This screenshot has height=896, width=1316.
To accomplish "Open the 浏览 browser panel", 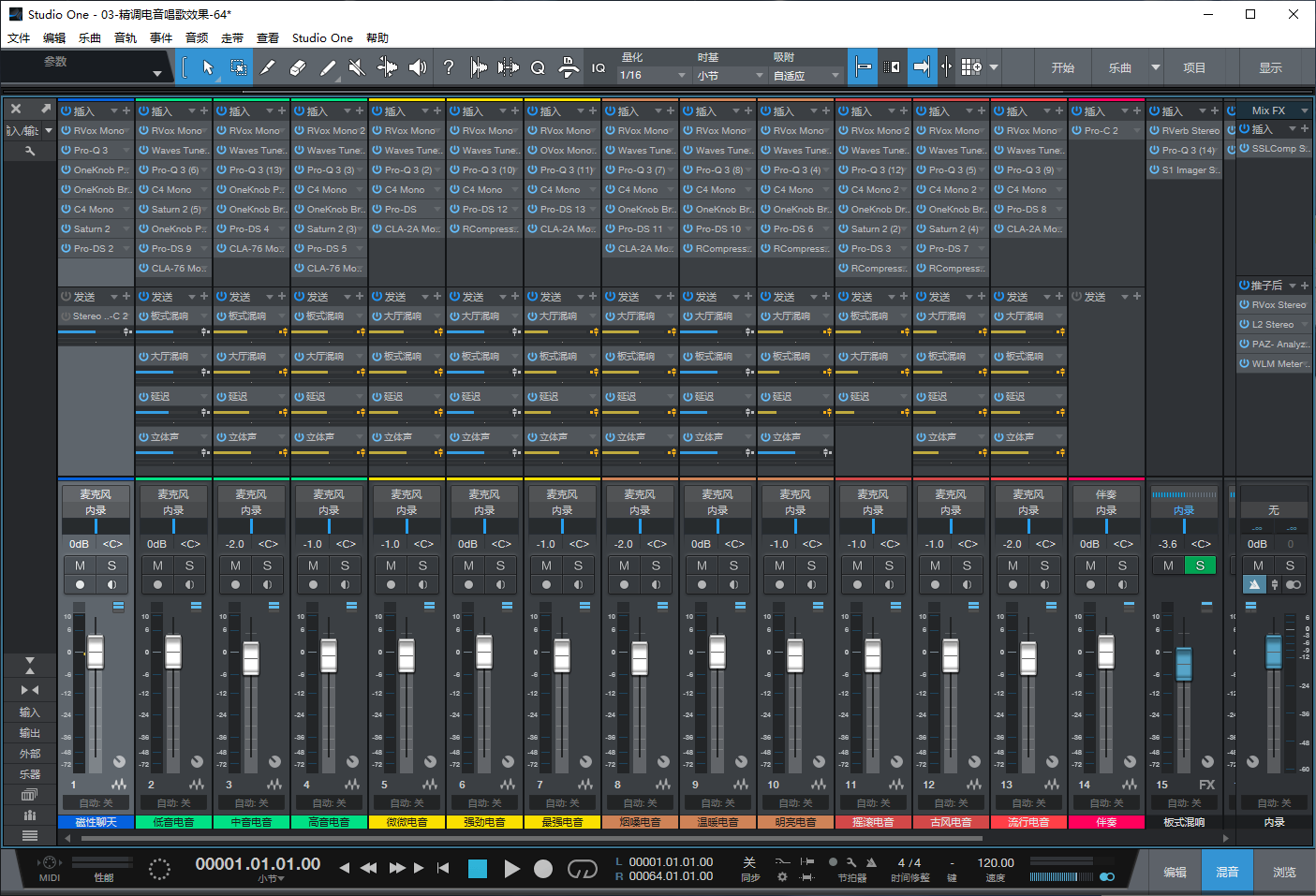I will 1285,871.
